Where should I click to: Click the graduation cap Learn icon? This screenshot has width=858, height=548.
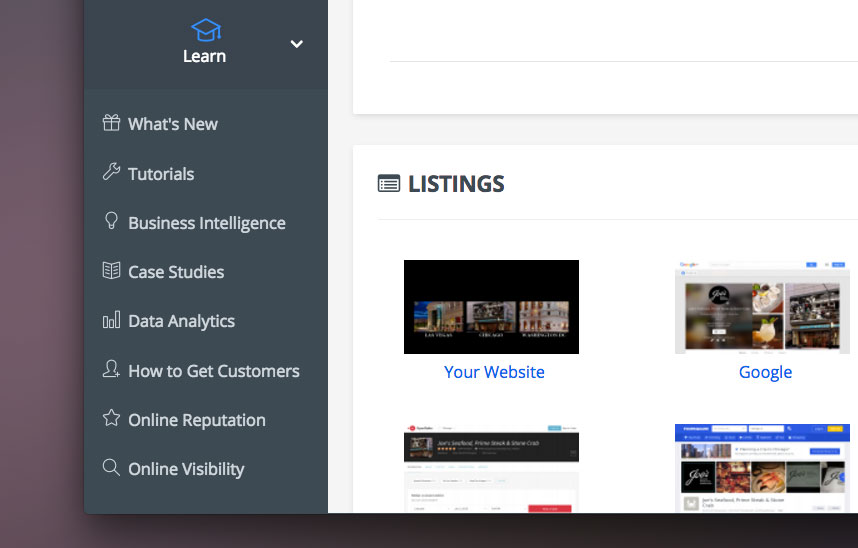point(206,31)
